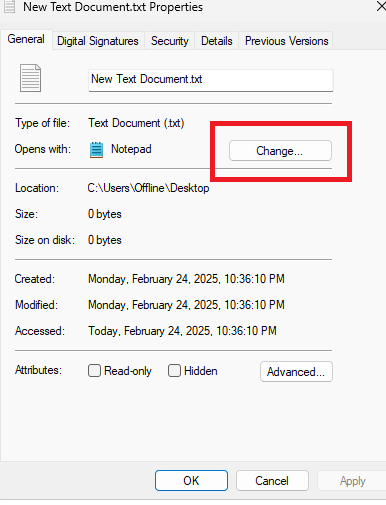Click the Location path text
The width and height of the screenshot is (386, 505).
click(x=148, y=188)
